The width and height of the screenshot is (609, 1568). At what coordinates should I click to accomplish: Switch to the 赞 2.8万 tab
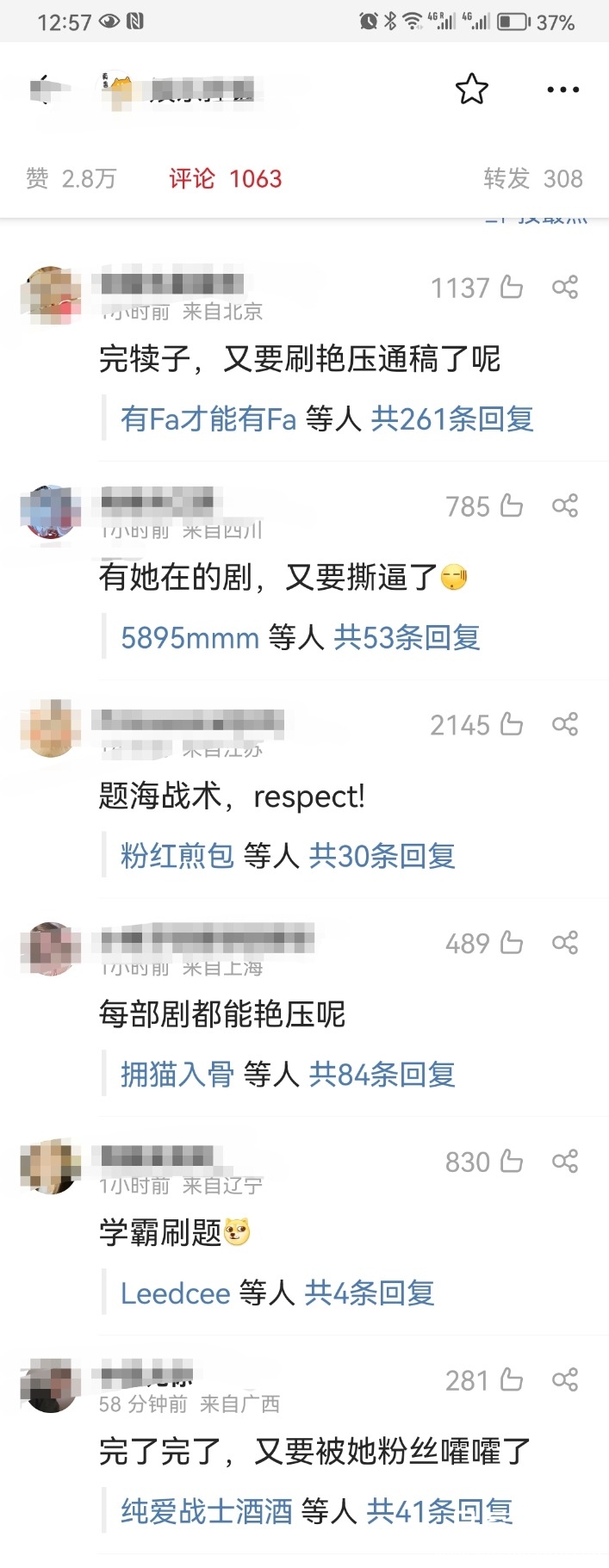click(x=71, y=178)
